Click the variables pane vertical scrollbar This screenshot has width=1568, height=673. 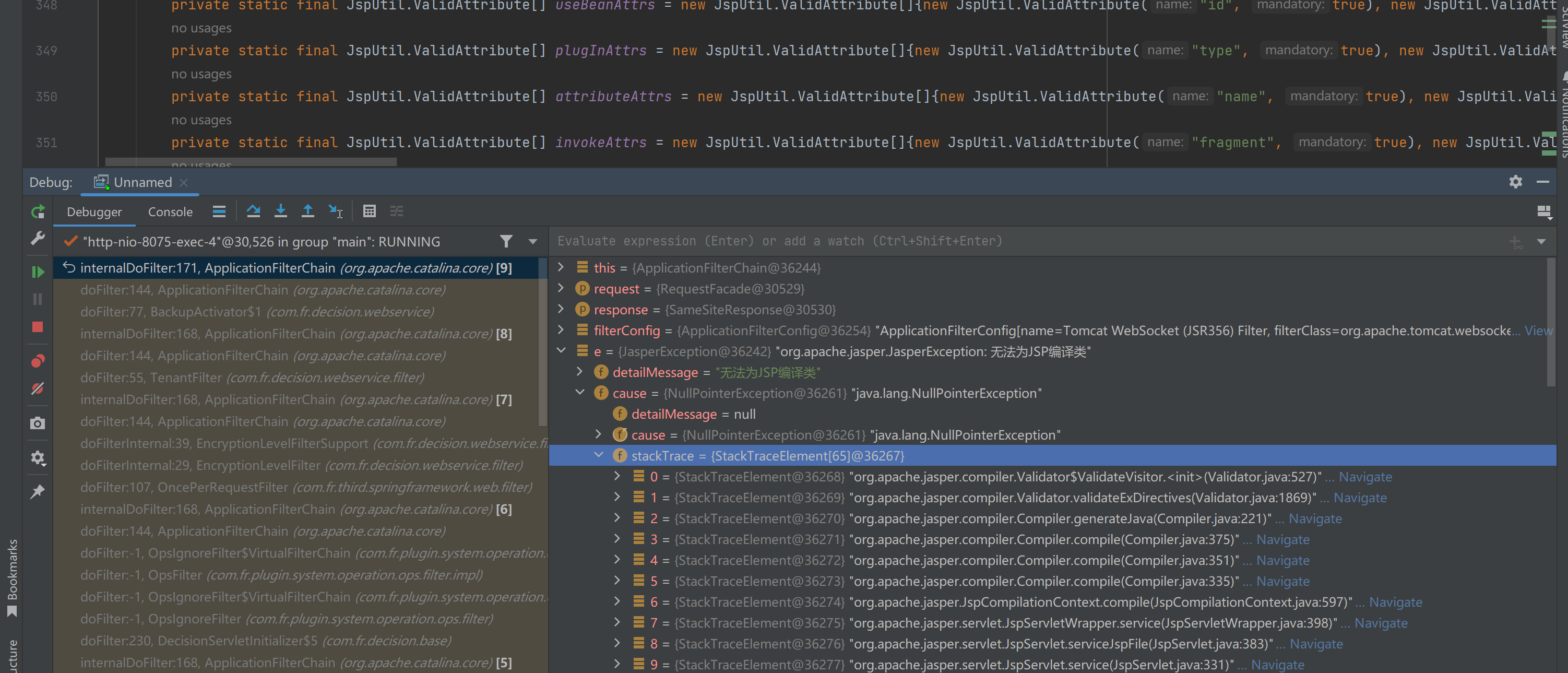(1551, 322)
